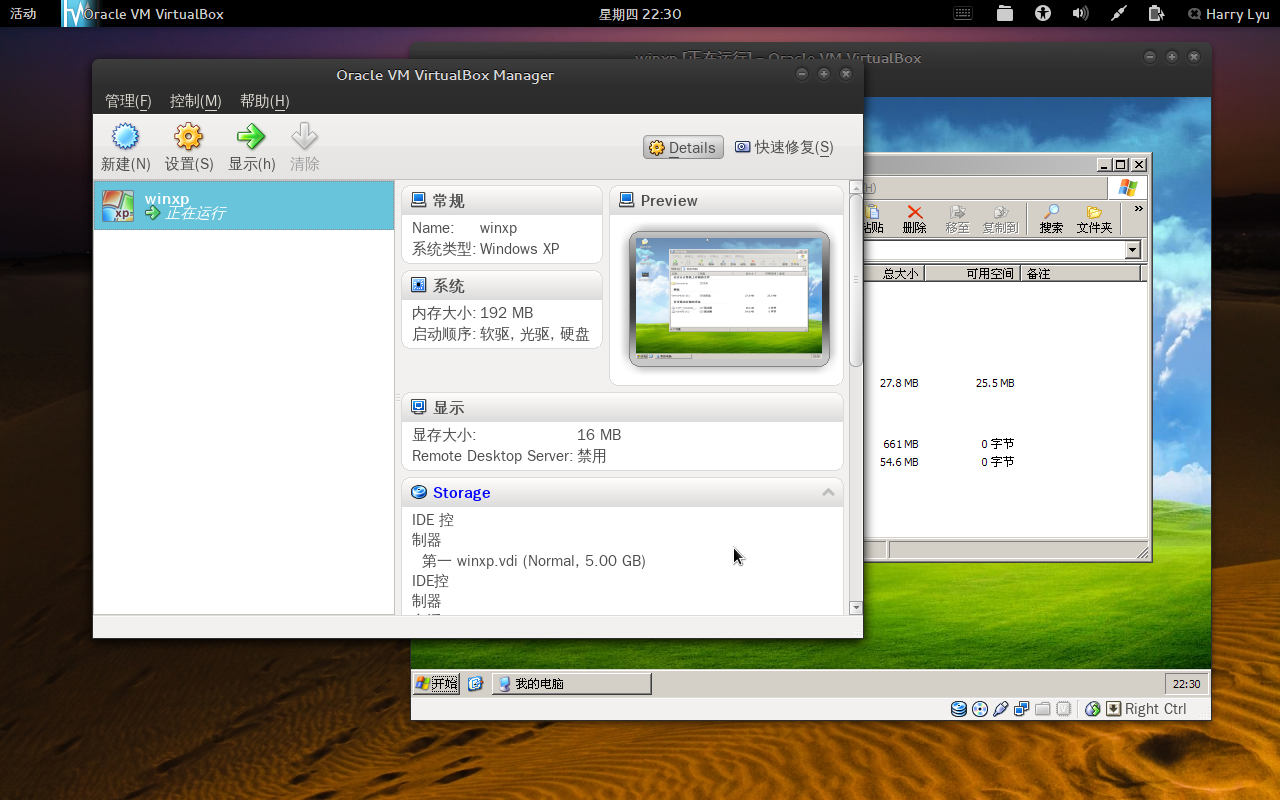Viewport: 1280px width, 800px height.
Task: Click the details pane vertical scrollbar thumb
Action: [x=855, y=280]
